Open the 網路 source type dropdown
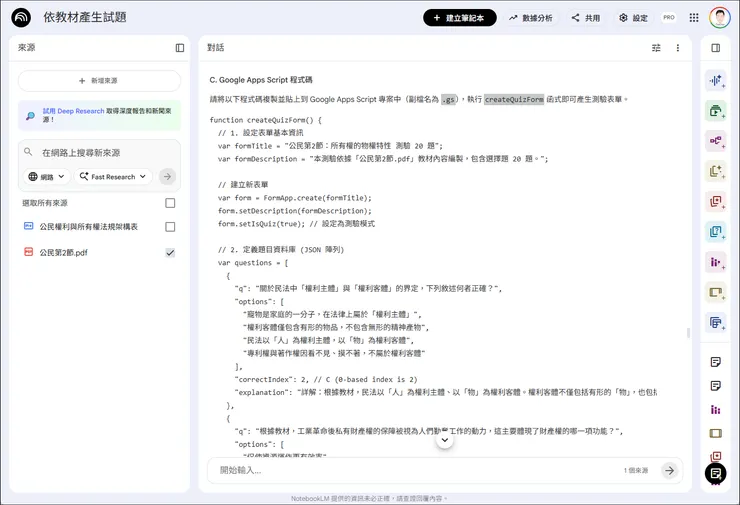 47,177
